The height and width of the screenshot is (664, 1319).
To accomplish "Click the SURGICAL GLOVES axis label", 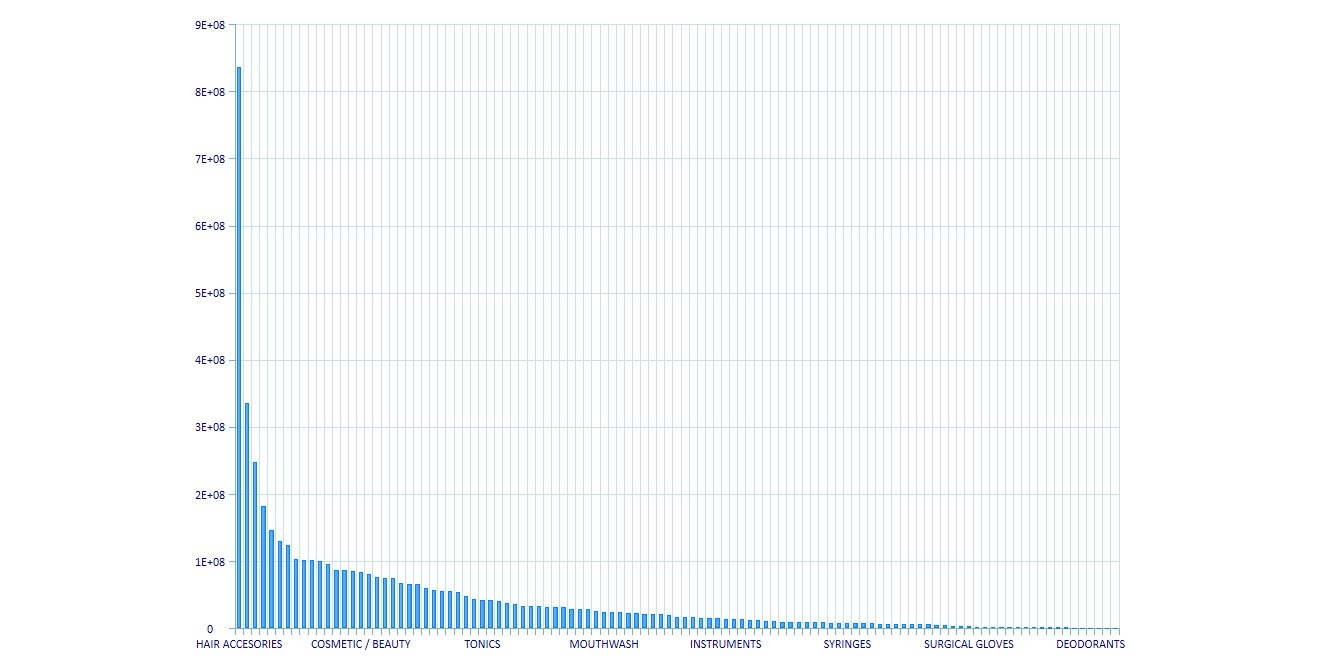I will [x=969, y=644].
